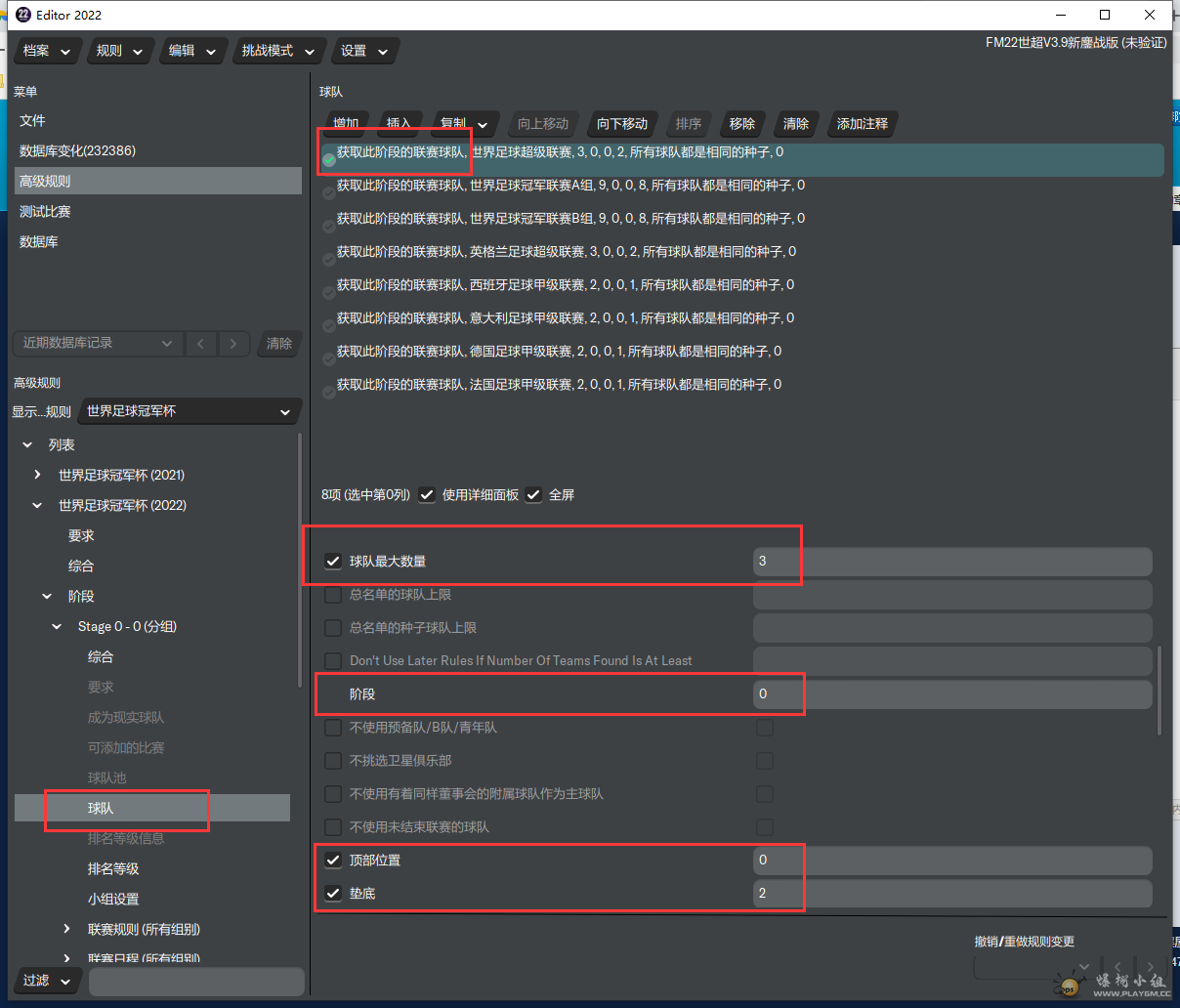Go to previous recent database record arrow
Image resolution: width=1180 pixels, height=1008 pixels.
coord(200,343)
